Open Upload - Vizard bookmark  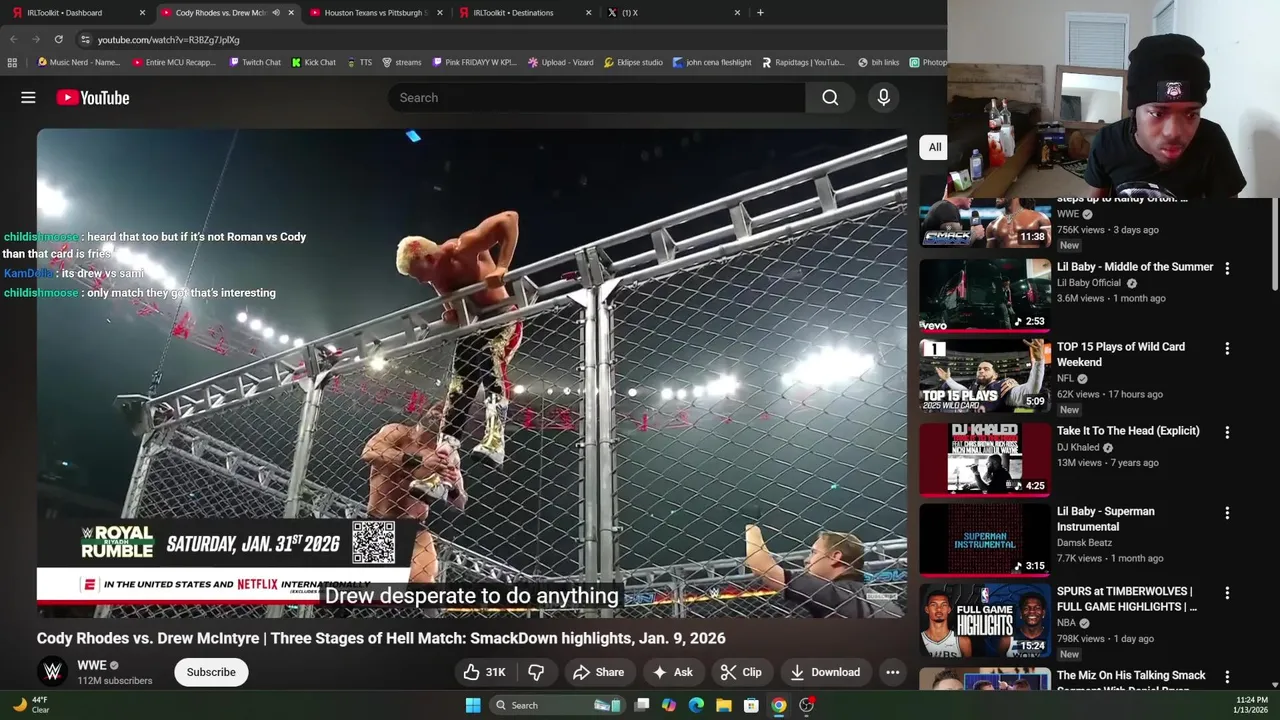point(561,62)
